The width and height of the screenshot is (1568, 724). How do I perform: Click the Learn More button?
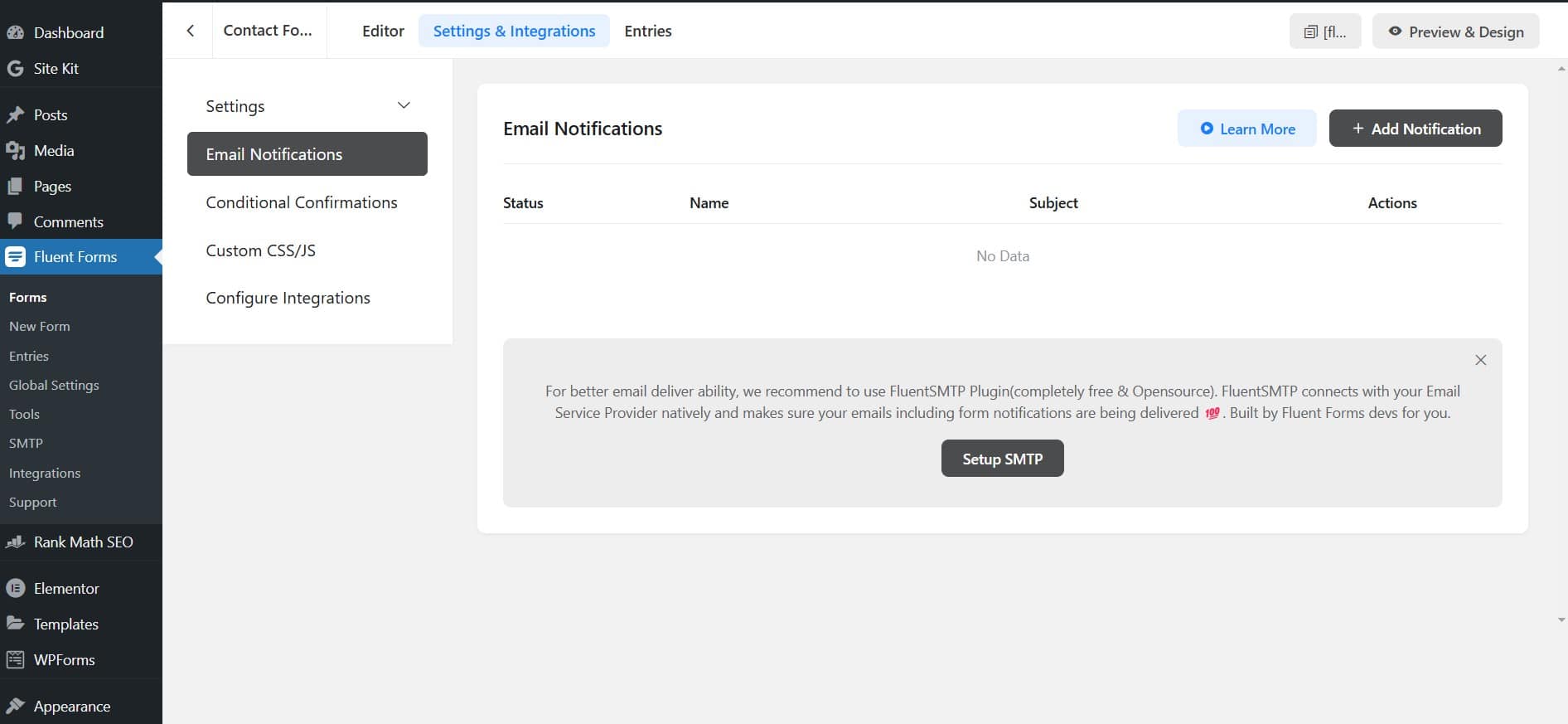(1246, 129)
